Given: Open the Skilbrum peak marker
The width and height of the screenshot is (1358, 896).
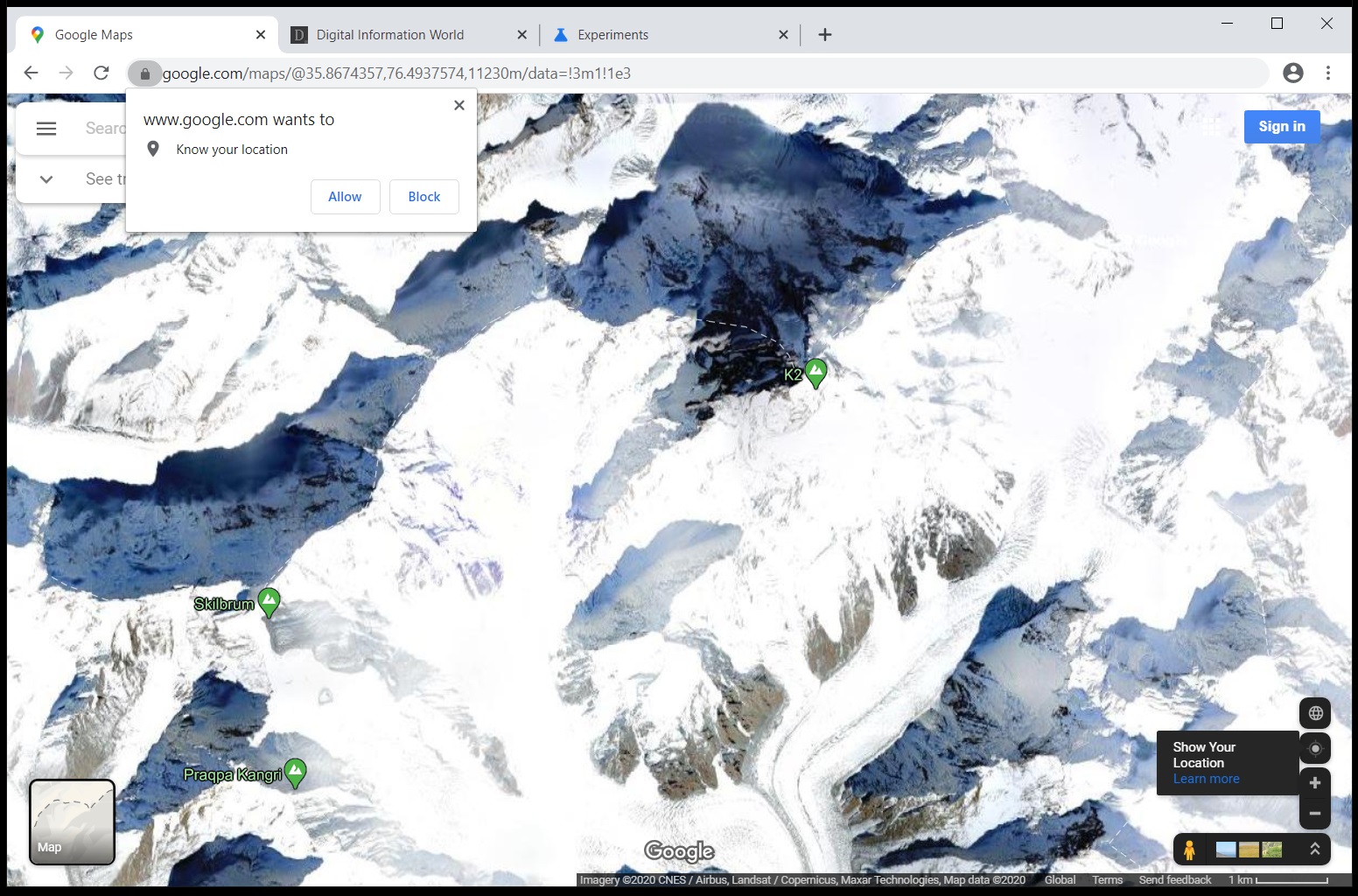Looking at the screenshot, I should click(269, 602).
